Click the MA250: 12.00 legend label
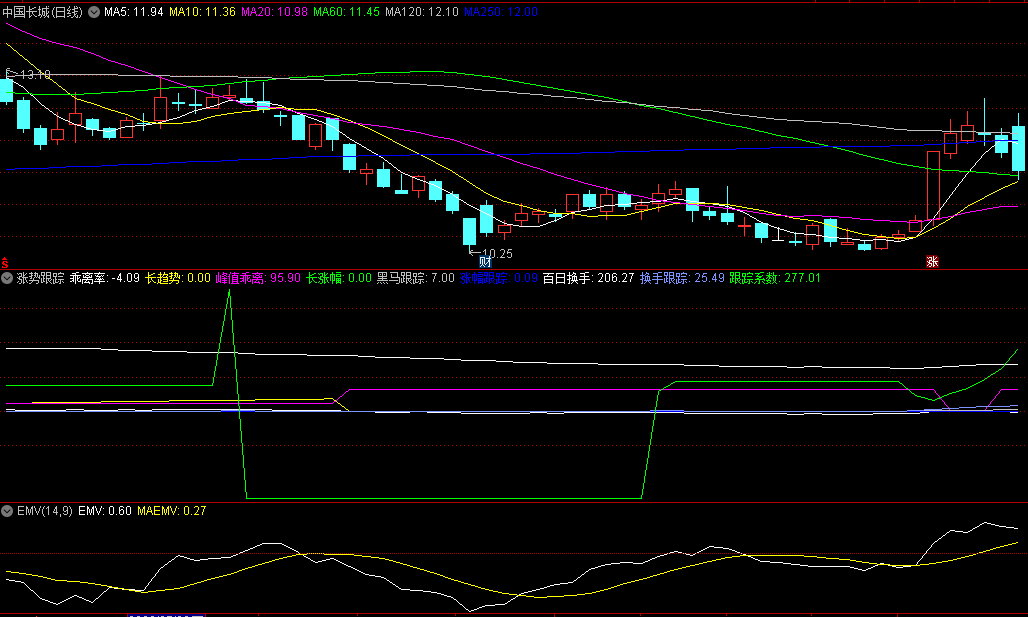This screenshot has height=617, width=1028. [501, 12]
